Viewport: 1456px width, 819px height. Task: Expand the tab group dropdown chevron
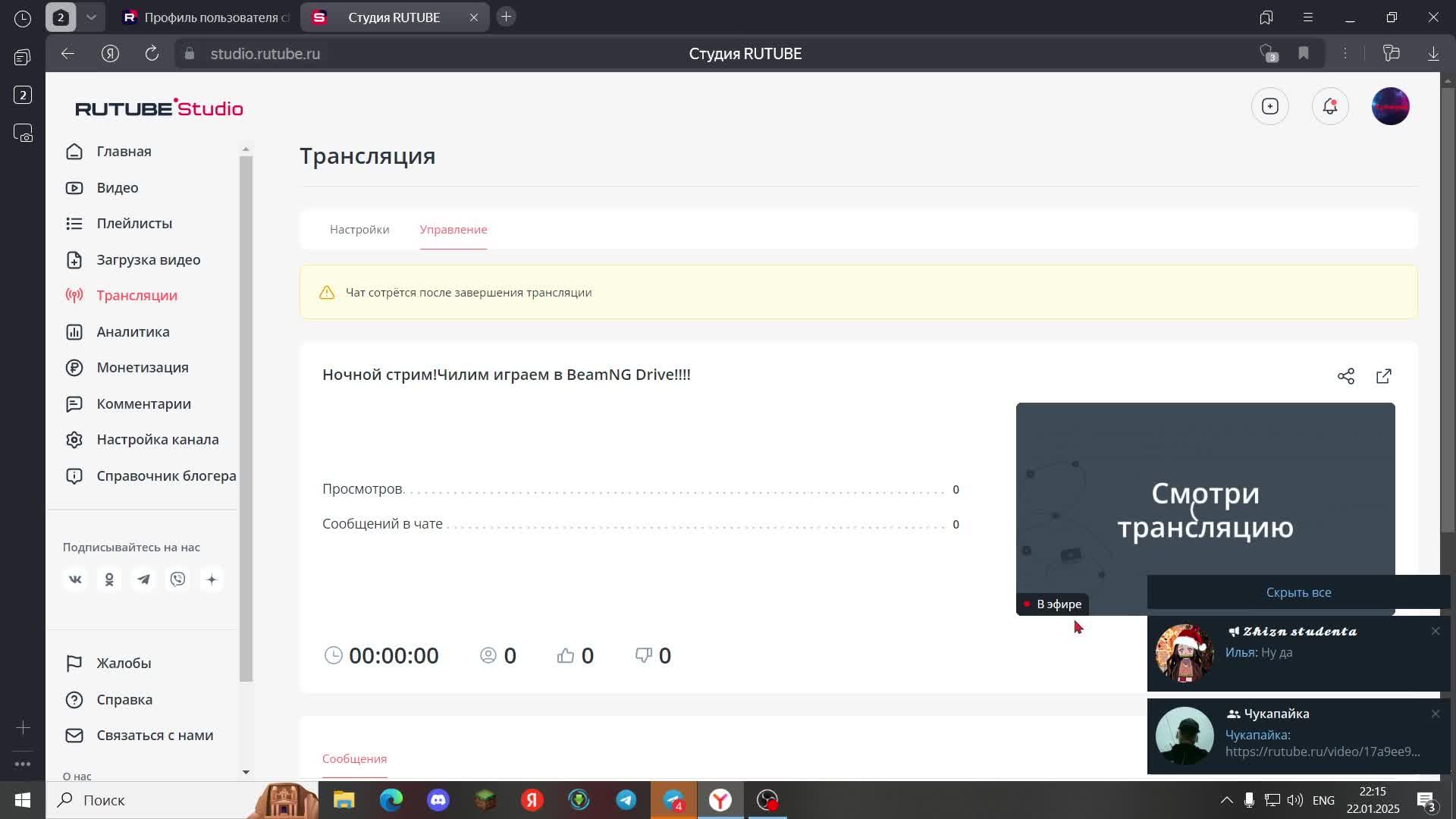[x=91, y=17]
